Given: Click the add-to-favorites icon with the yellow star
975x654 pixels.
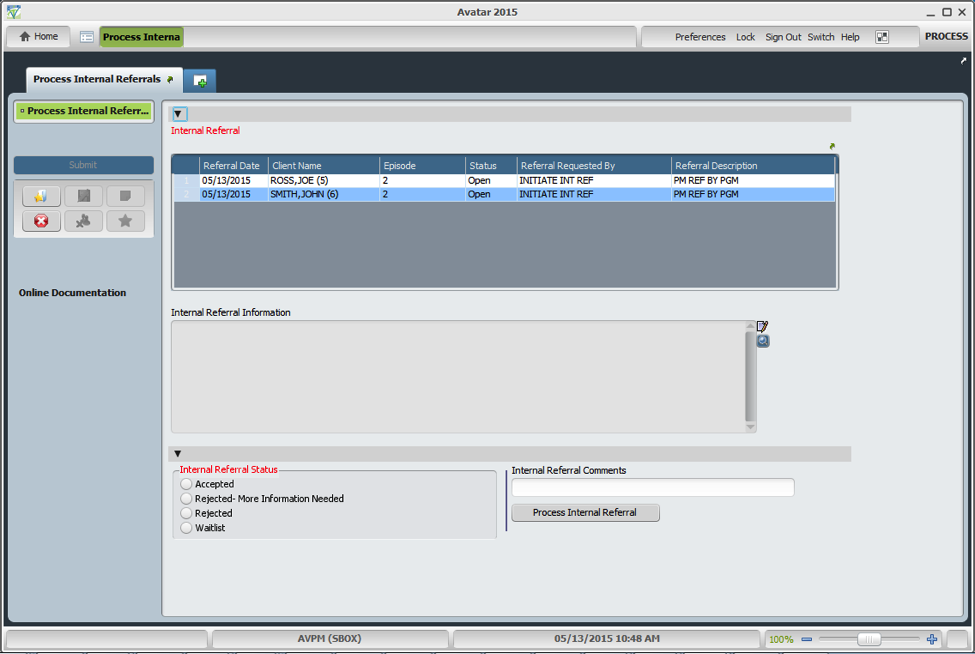Looking at the screenshot, I should point(41,196).
